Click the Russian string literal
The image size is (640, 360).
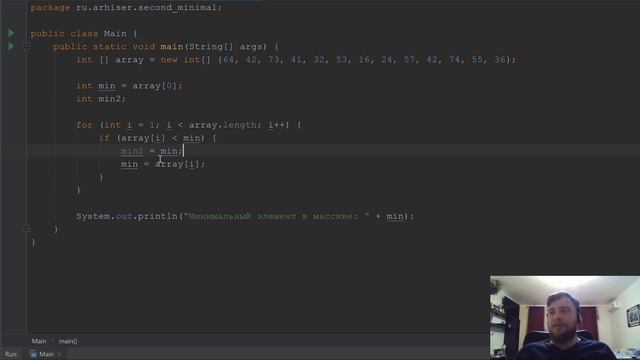click(x=276, y=216)
